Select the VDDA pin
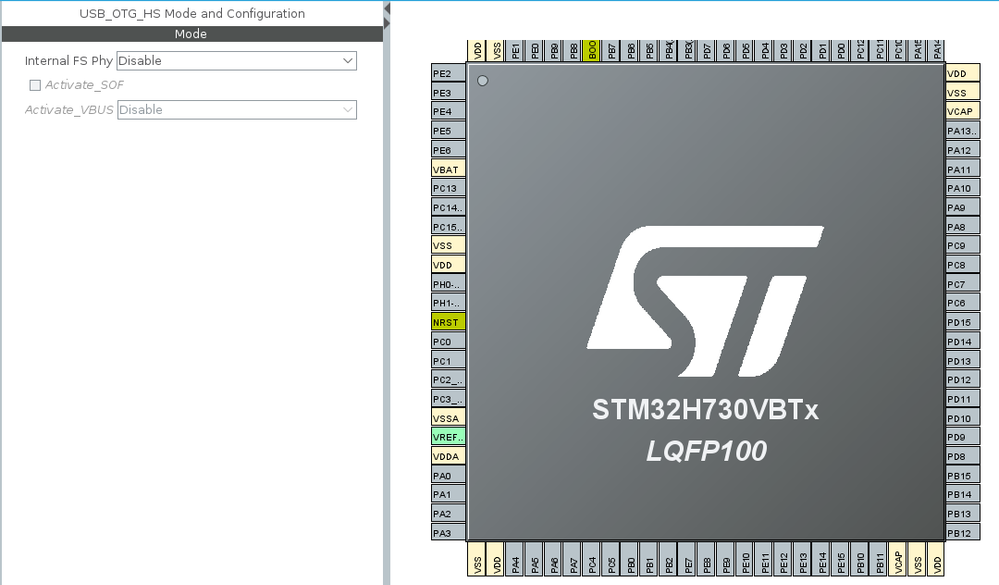Viewport: 999px width, 585px height. tap(449, 456)
